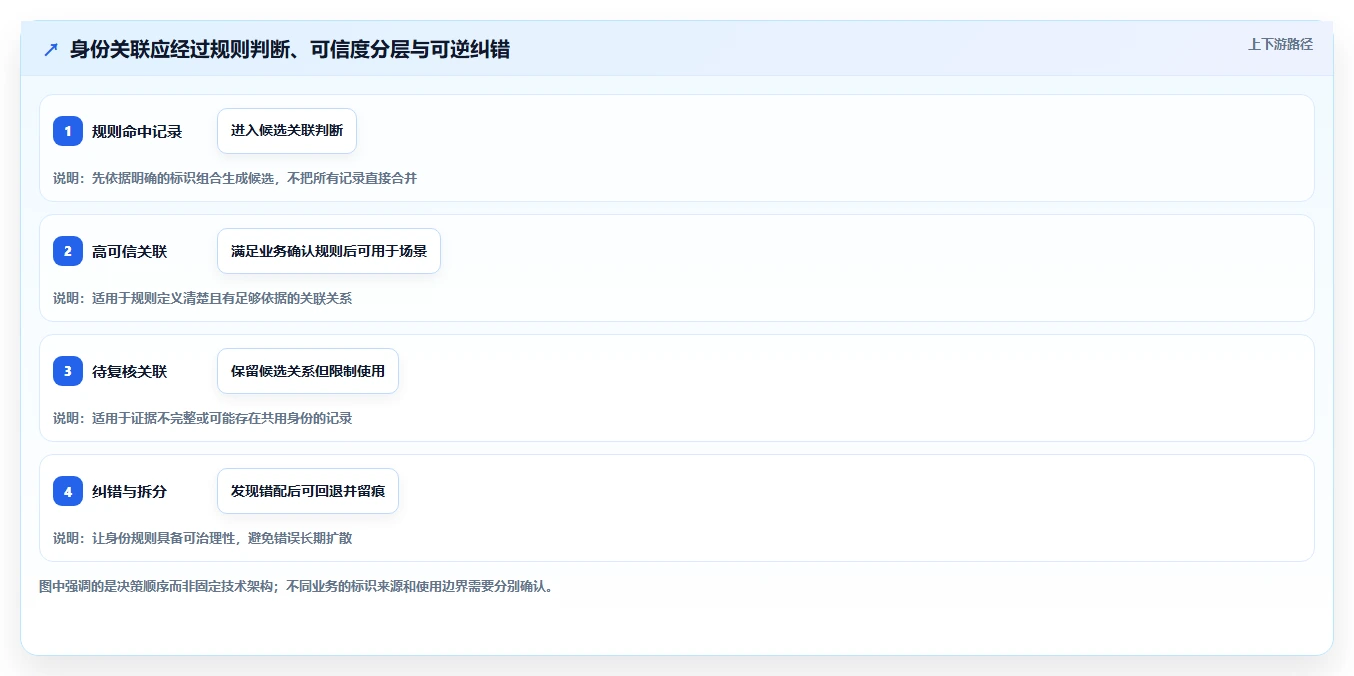
Task: Select step badge 4 for 纠错与拆分
Action: (68, 491)
